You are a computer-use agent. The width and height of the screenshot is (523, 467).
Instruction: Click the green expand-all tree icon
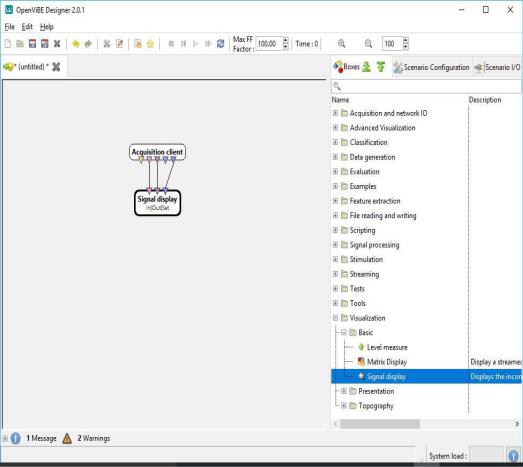[x=367, y=67]
